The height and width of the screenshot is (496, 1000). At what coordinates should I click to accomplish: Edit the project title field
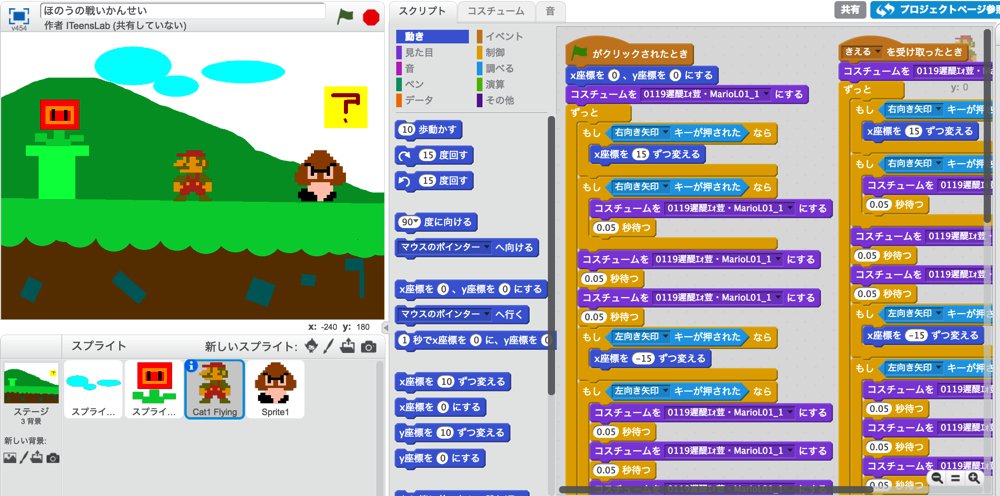[183, 11]
